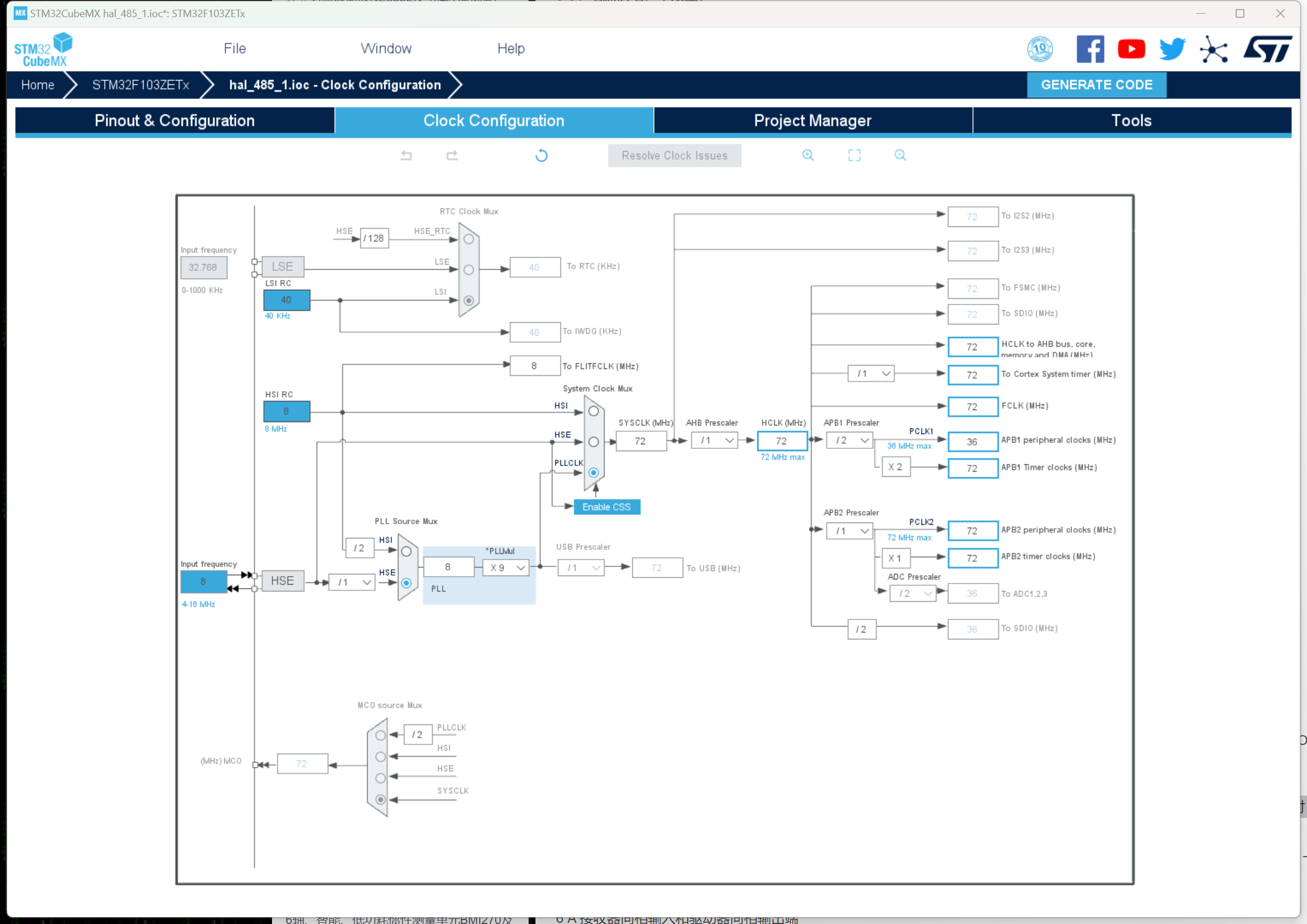The height and width of the screenshot is (924, 1307).
Task: Open the Facebook icon link
Action: pos(1090,49)
